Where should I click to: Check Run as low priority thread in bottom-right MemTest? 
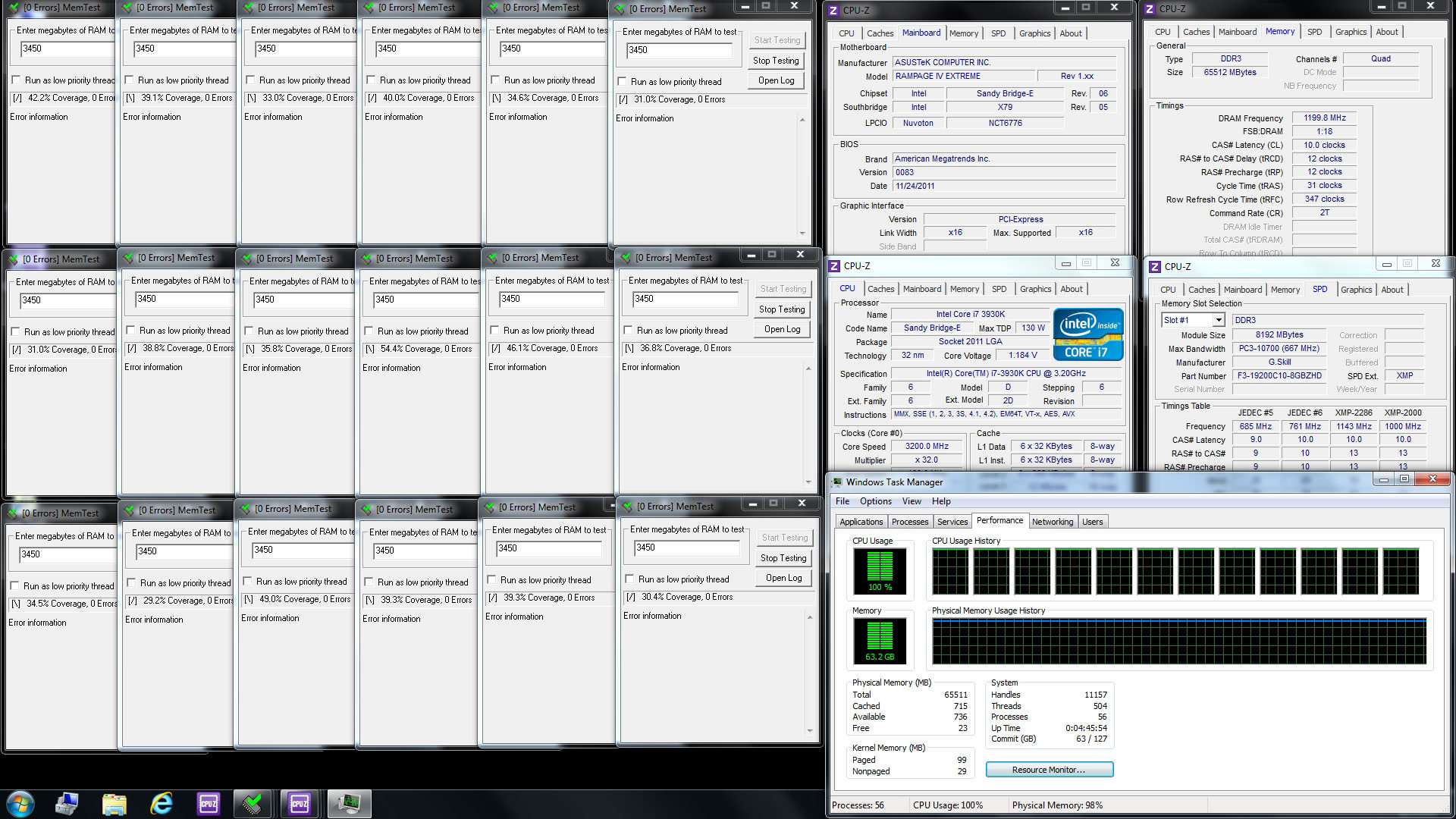629,579
